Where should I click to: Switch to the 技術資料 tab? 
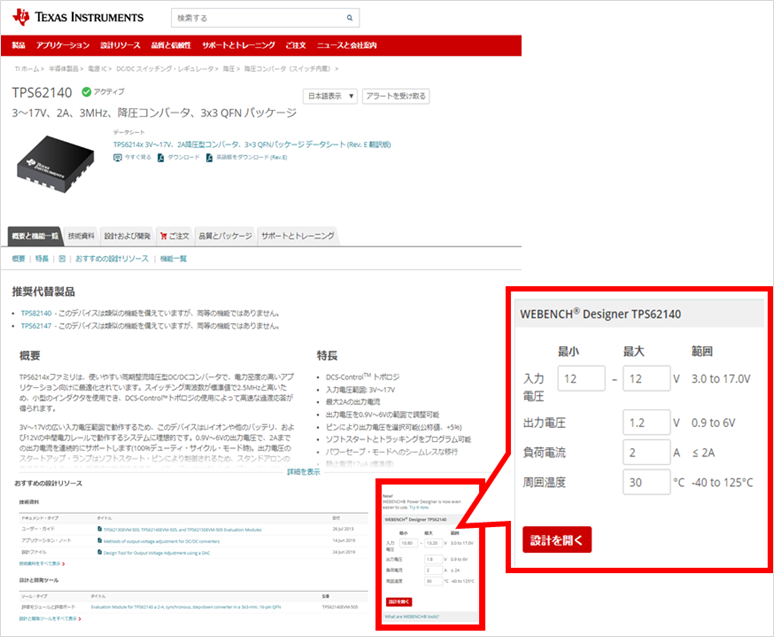pos(81,236)
